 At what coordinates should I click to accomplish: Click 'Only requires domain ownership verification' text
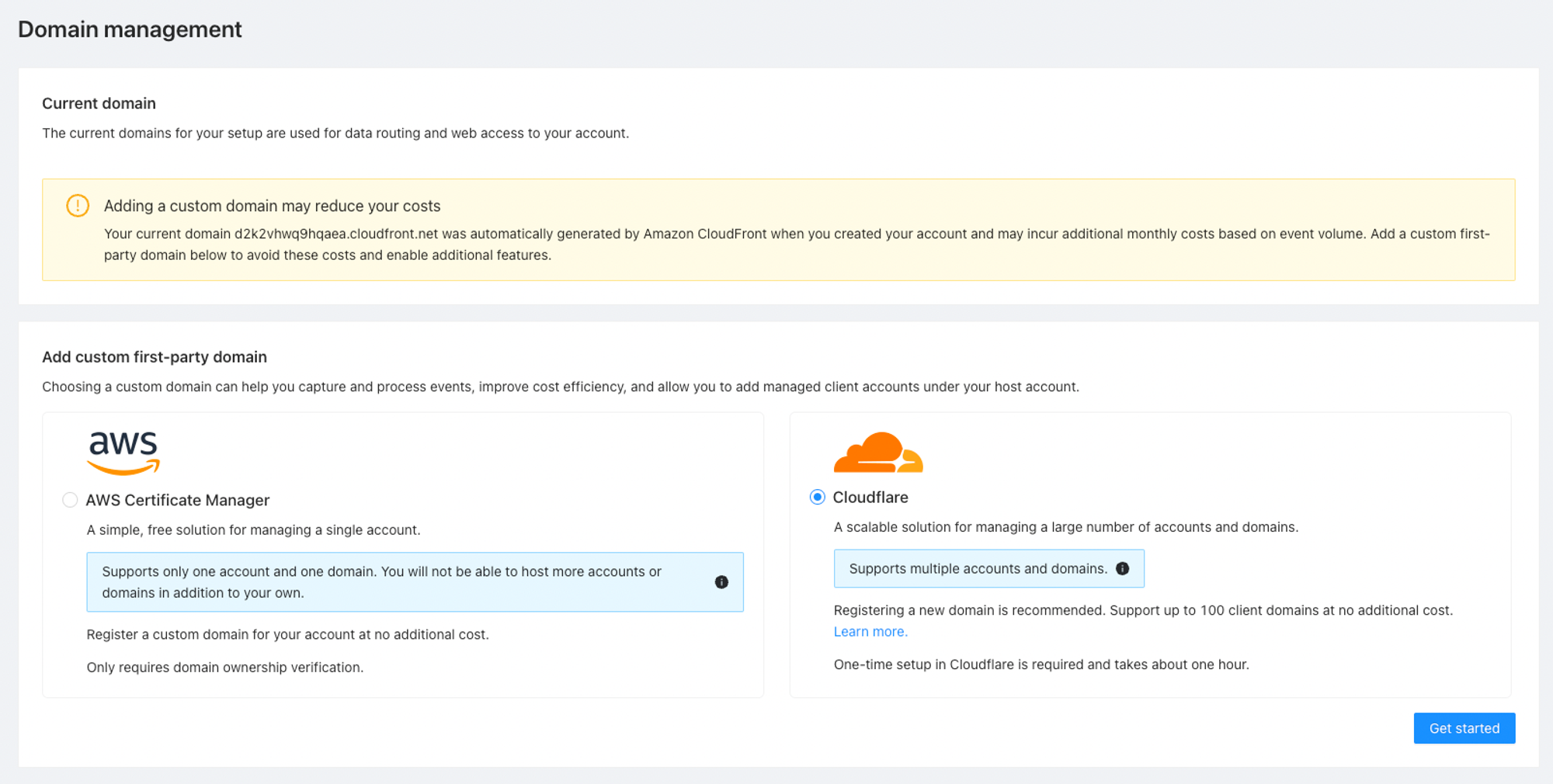click(224, 668)
